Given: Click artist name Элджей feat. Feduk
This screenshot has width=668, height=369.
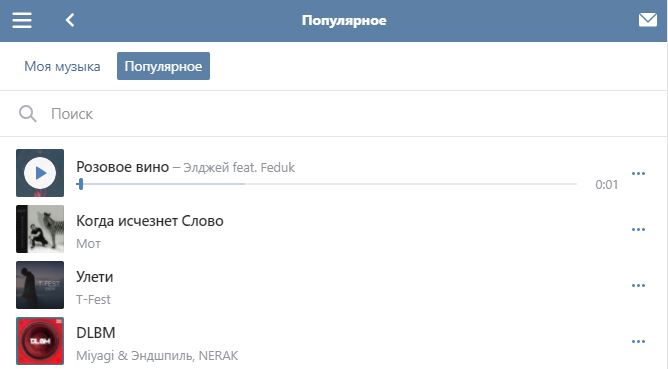Looking at the screenshot, I should 239,167.
